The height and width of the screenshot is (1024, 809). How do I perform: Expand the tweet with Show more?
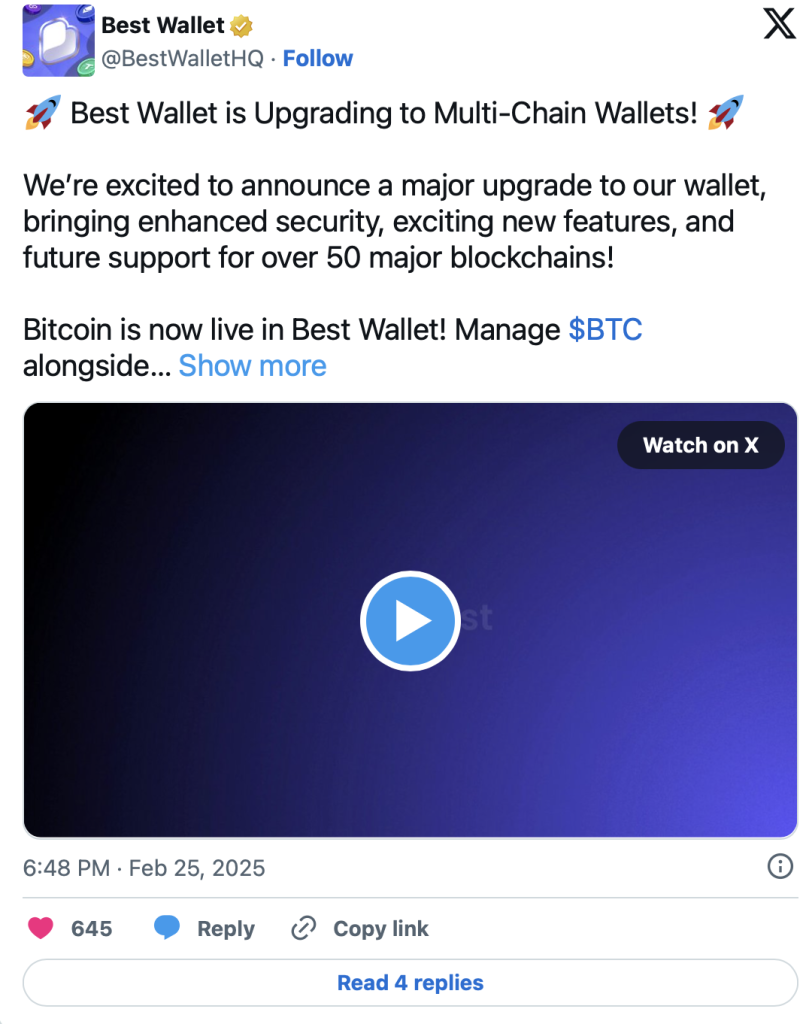click(252, 365)
